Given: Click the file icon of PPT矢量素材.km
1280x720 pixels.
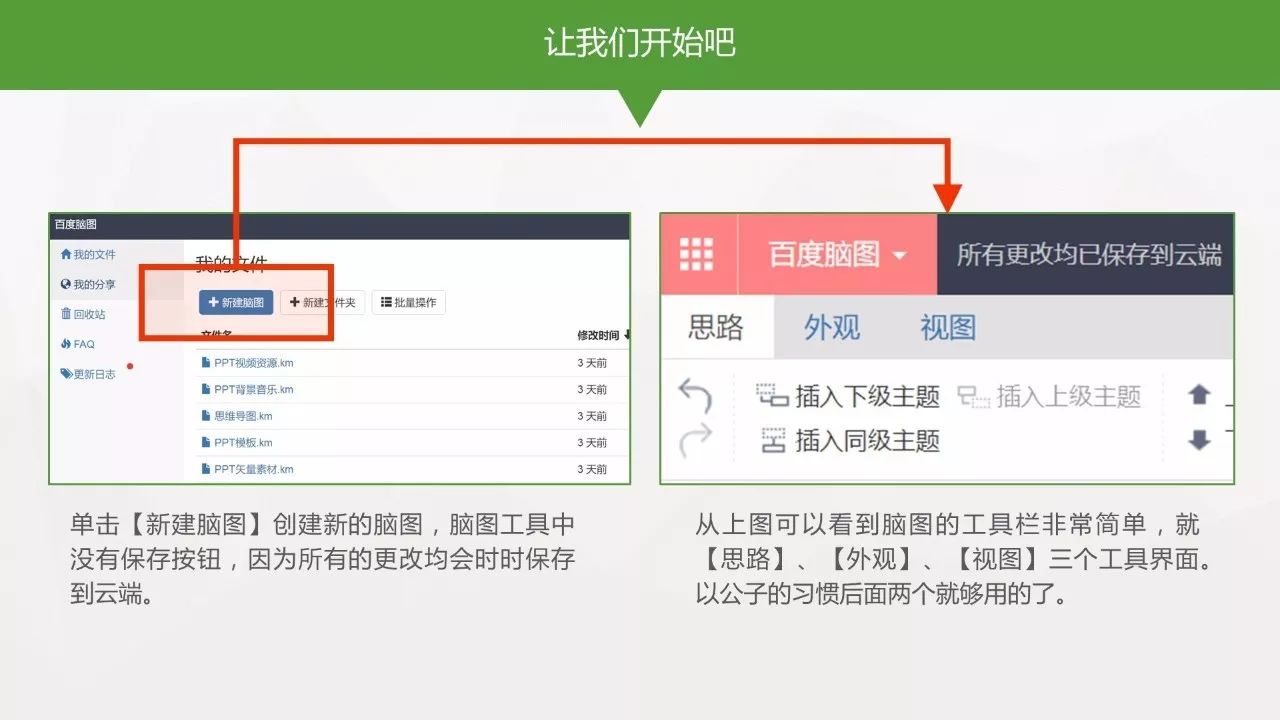Looking at the screenshot, I should 206,469.
